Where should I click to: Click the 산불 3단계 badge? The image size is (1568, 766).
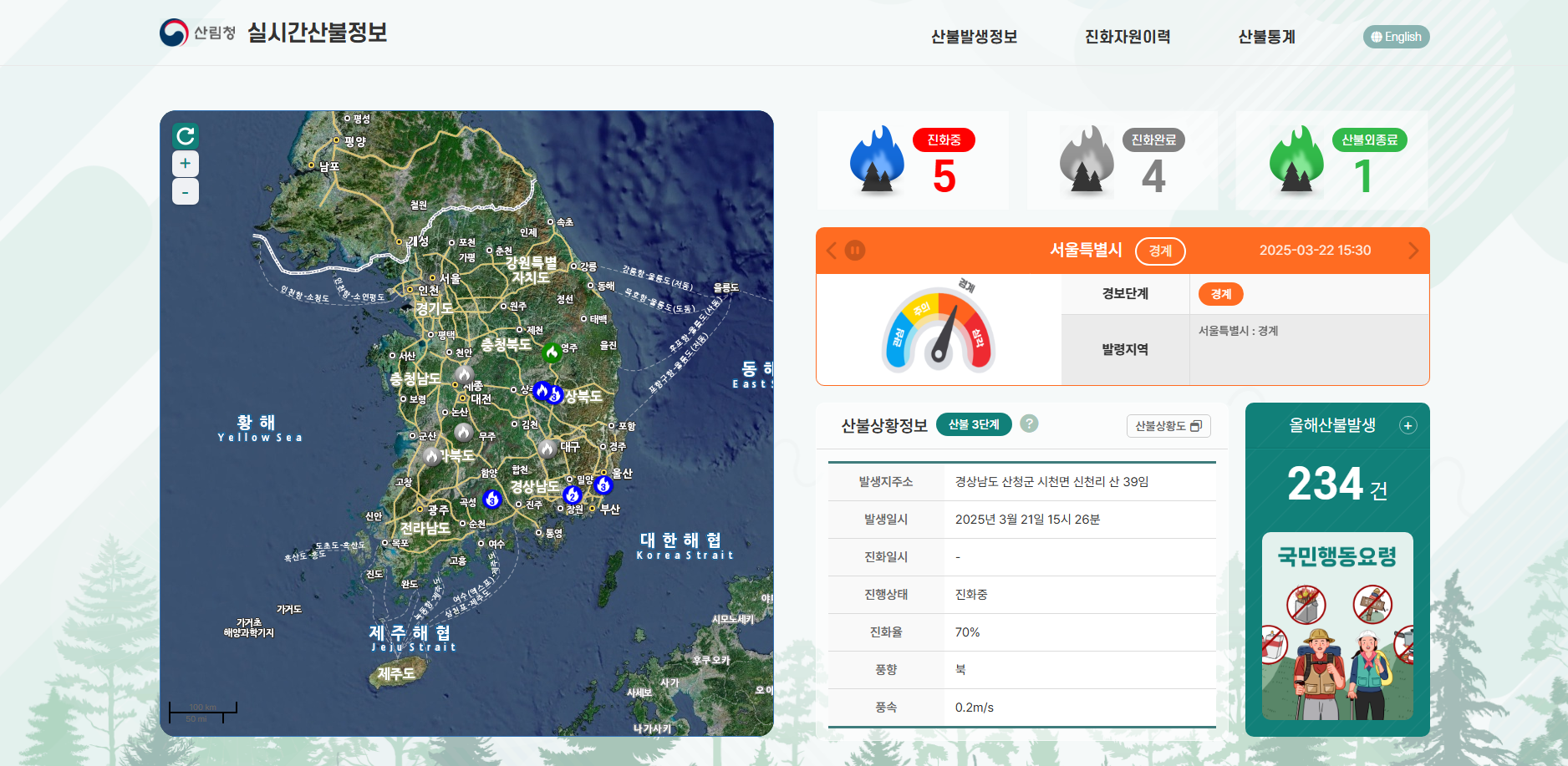tap(974, 424)
